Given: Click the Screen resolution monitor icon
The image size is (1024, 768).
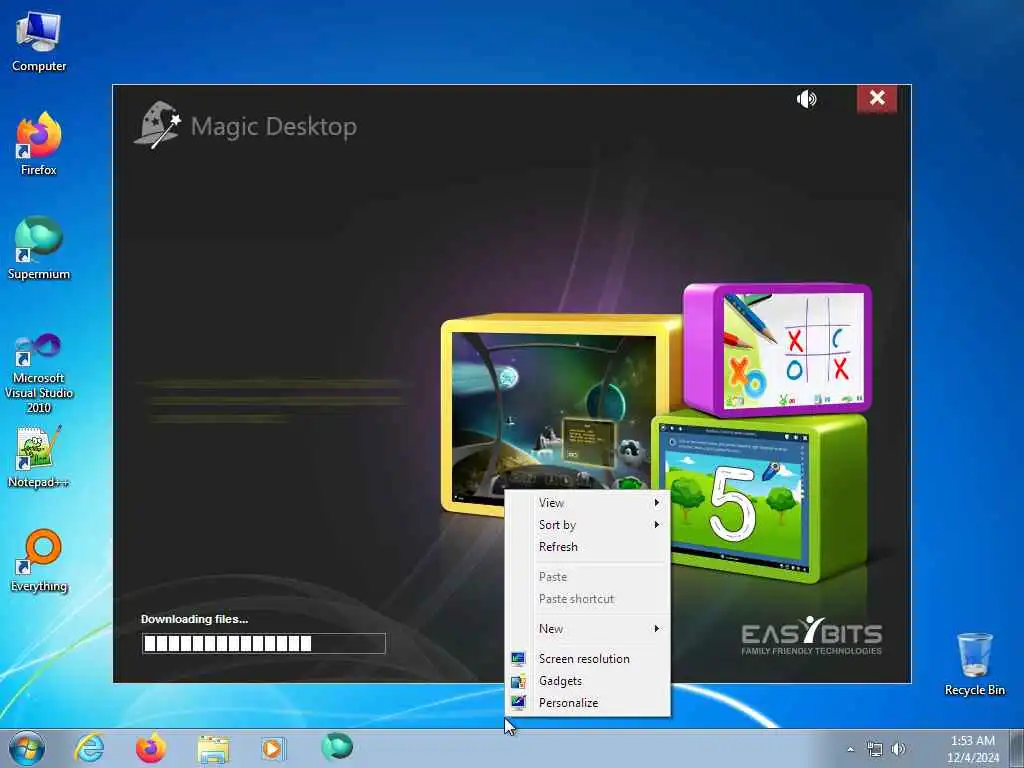Looking at the screenshot, I should [519, 659].
